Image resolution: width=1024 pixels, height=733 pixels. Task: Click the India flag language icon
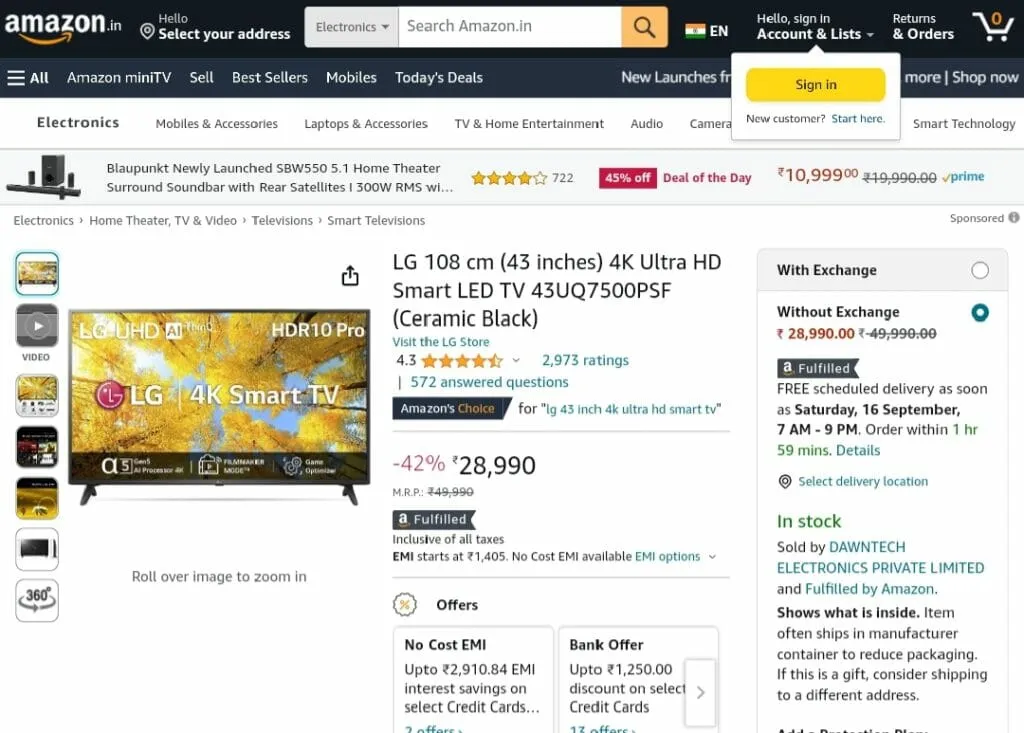695,31
